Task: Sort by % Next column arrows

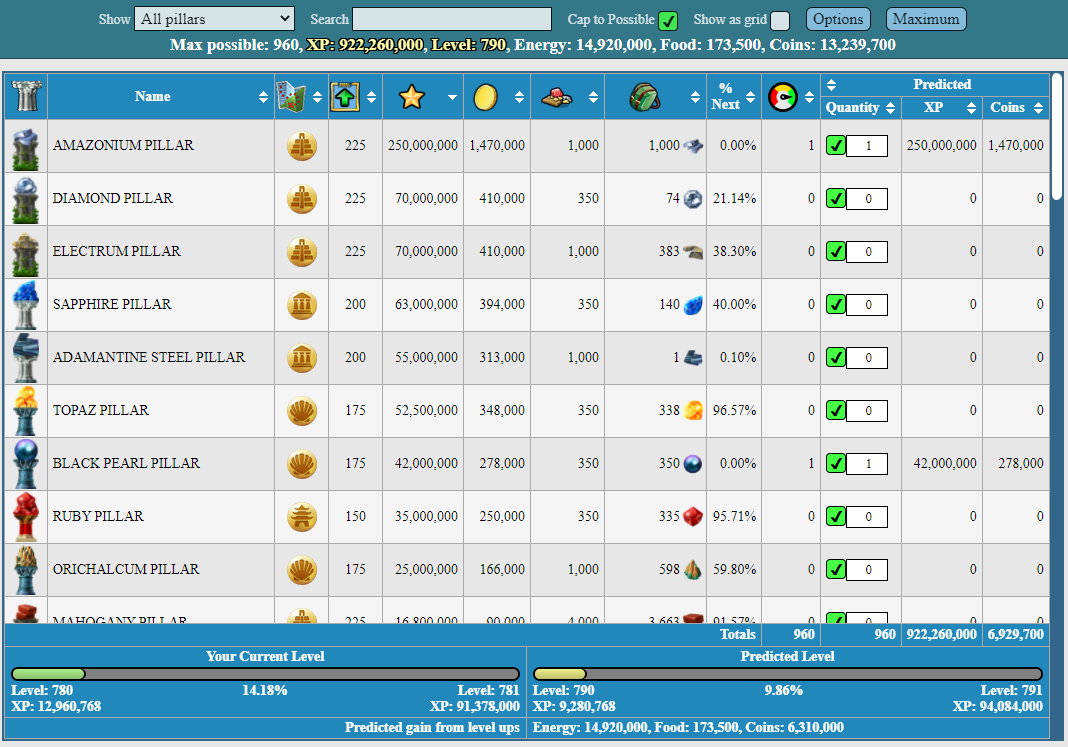Action: [x=750, y=97]
